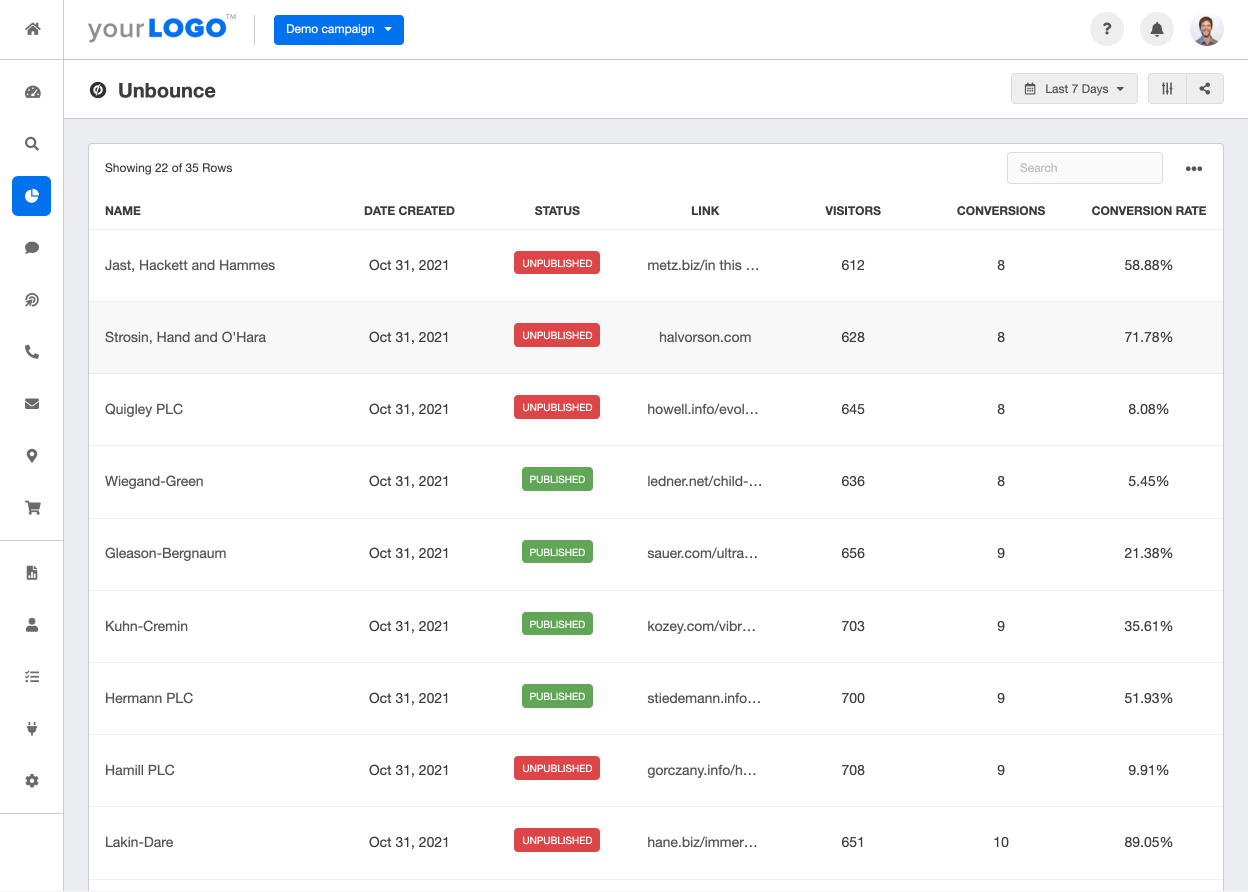Select the magnifying glass sidebar icon

[x=32, y=144]
